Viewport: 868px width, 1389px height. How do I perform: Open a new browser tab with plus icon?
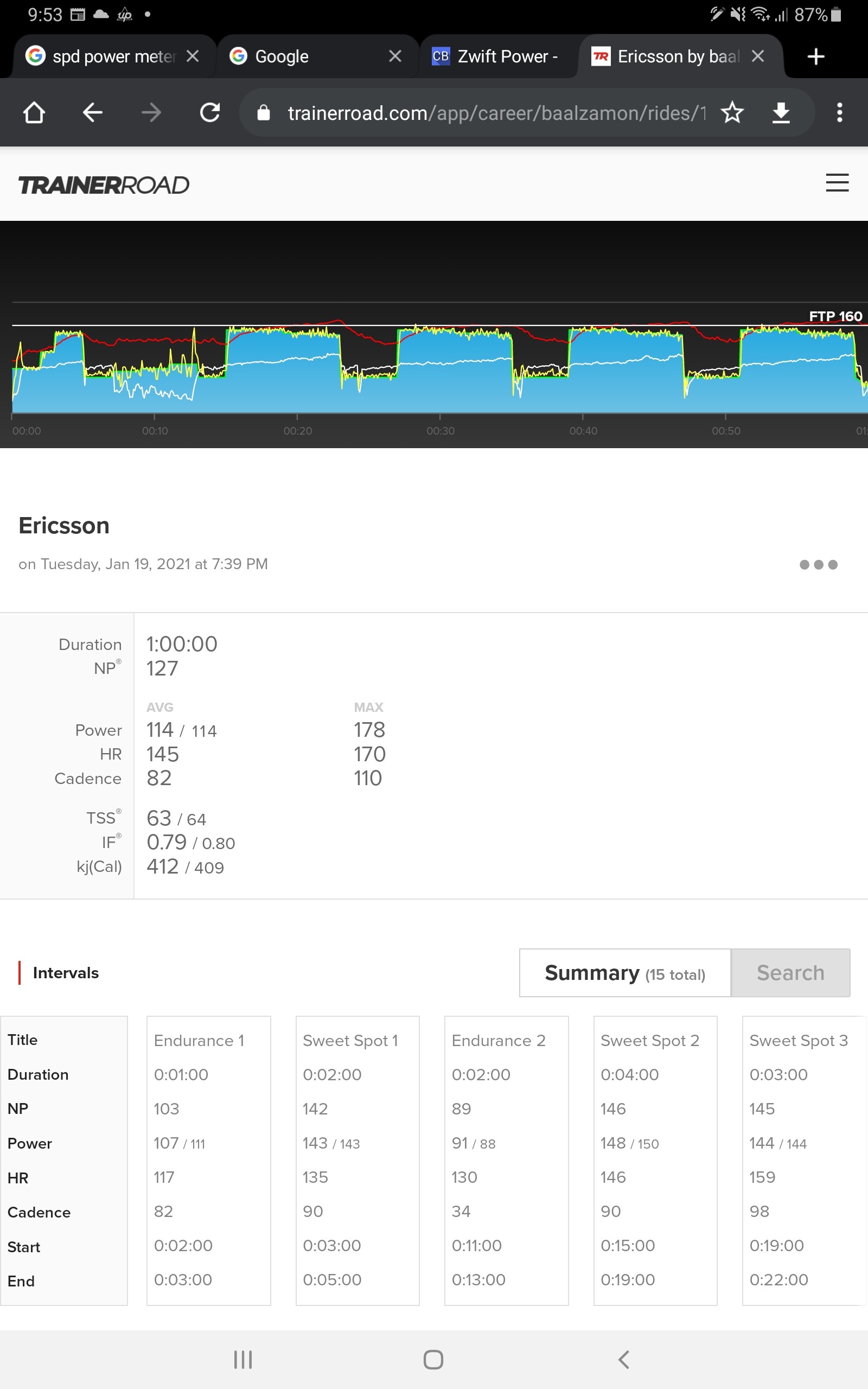pyautogui.click(x=816, y=56)
